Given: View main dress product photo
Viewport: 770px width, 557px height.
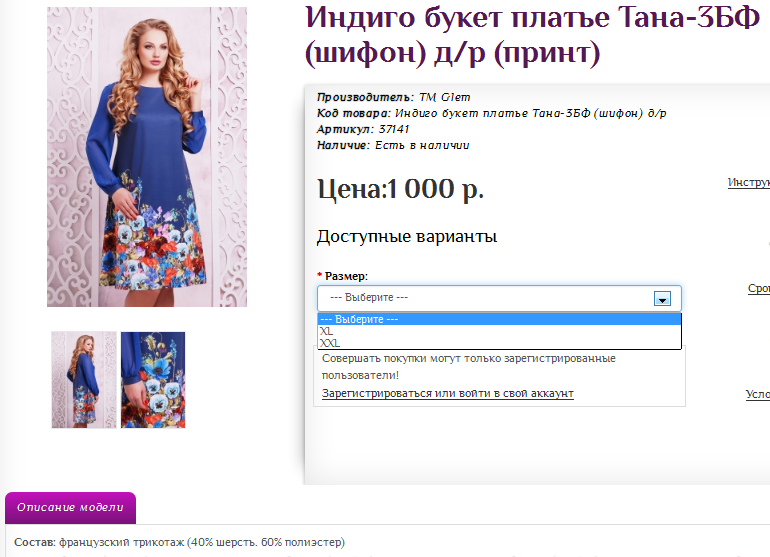Looking at the screenshot, I should (x=147, y=157).
